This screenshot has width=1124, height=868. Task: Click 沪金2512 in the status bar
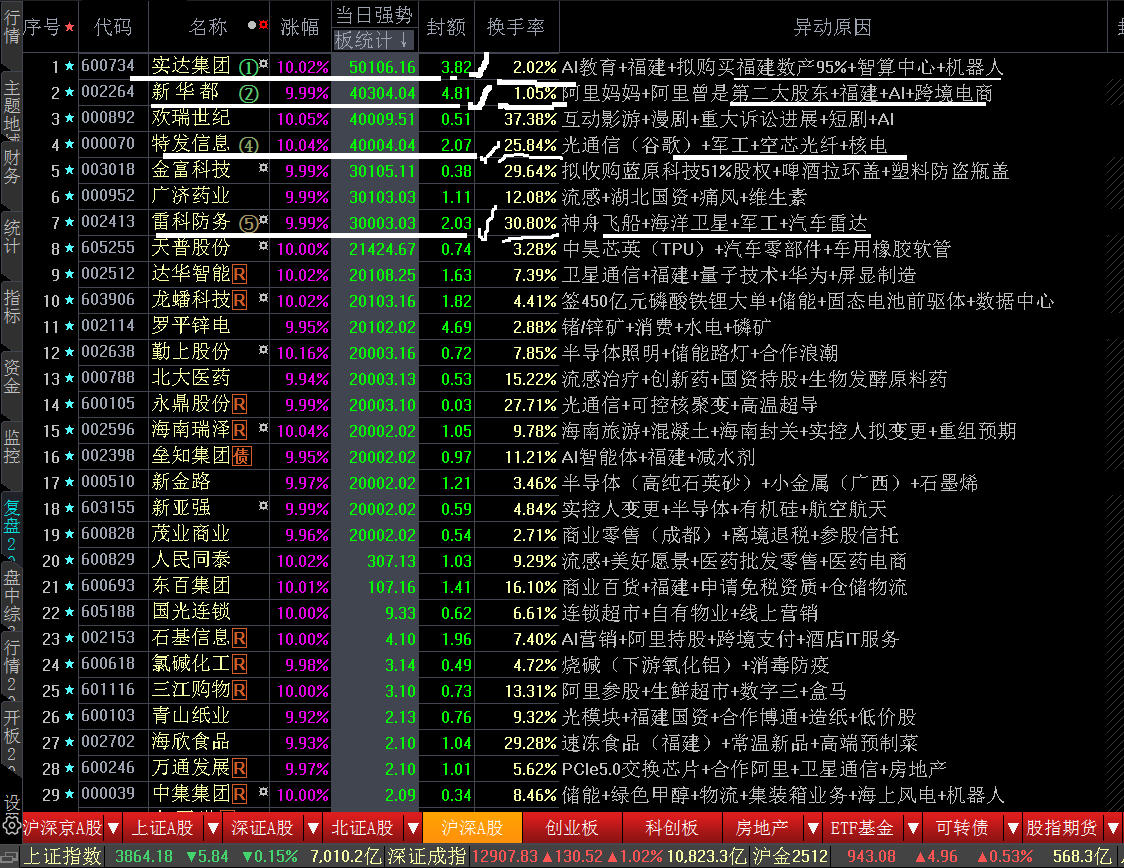(x=790, y=856)
